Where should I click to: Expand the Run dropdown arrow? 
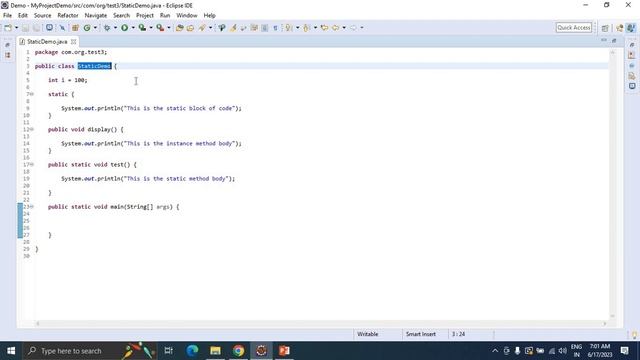coord(133,28)
